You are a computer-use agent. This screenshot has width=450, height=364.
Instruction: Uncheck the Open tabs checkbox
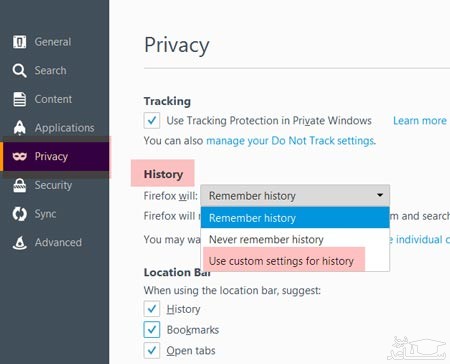pyautogui.click(x=152, y=350)
